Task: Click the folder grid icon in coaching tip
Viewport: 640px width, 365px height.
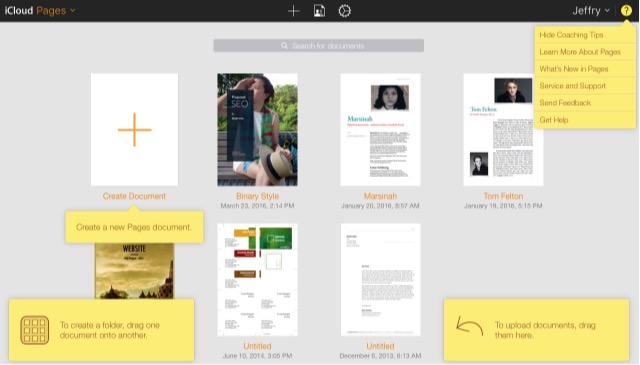Action: click(35, 330)
